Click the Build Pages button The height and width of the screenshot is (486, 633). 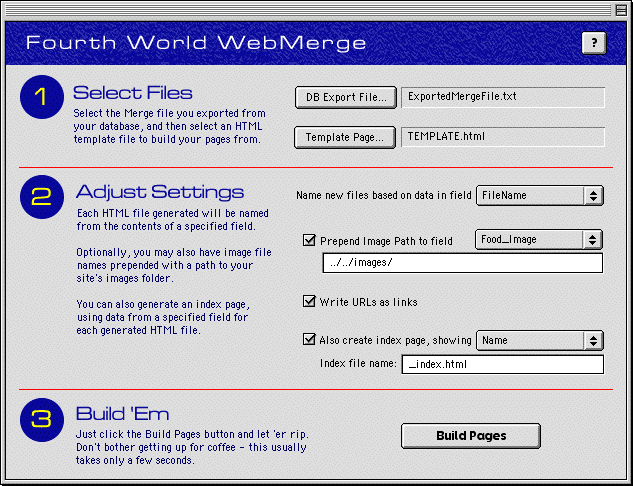pyautogui.click(x=471, y=436)
